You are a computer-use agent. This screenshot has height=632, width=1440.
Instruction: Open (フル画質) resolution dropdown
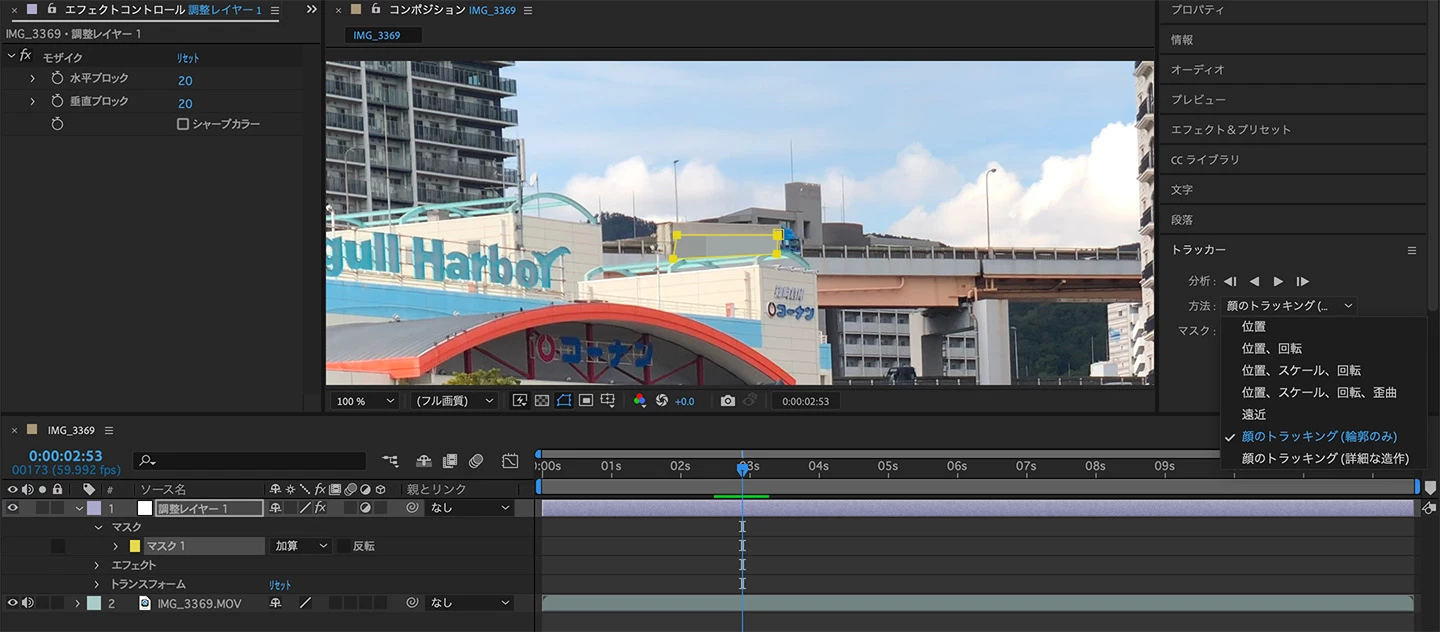pyautogui.click(x=454, y=400)
